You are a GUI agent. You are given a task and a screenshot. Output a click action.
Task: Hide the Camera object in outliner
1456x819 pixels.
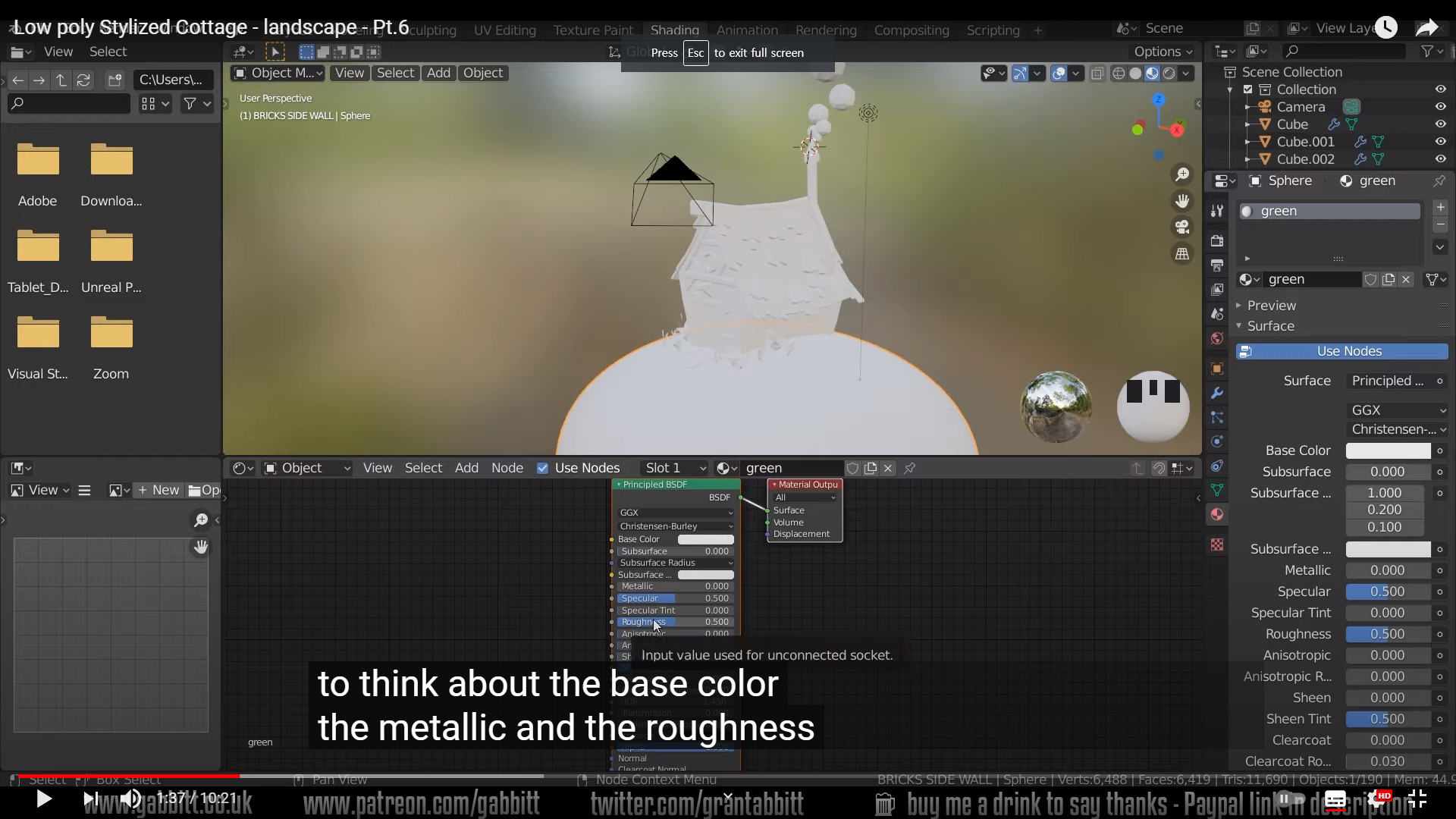[1440, 107]
